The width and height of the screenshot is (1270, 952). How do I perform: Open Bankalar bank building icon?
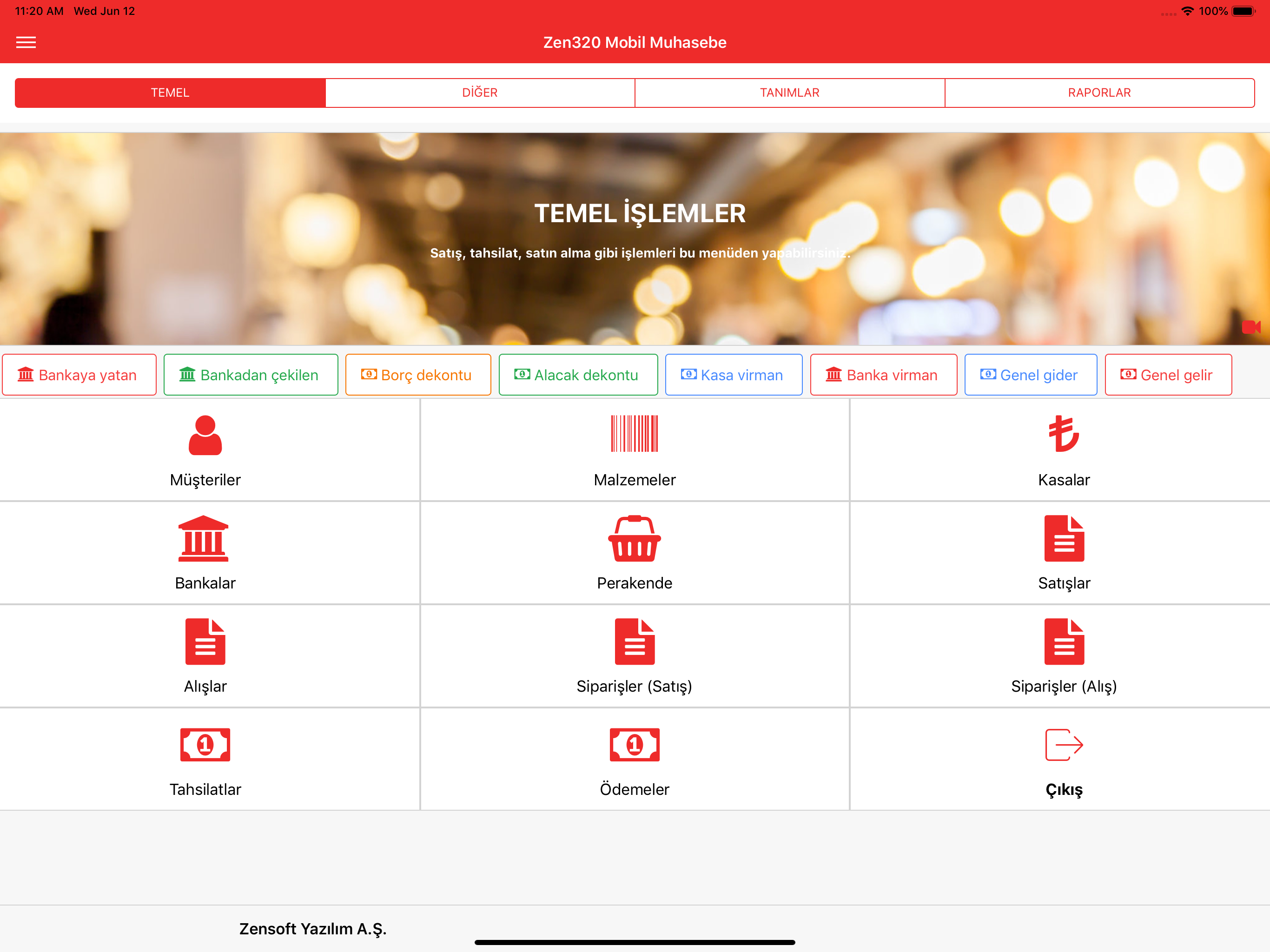click(x=203, y=538)
